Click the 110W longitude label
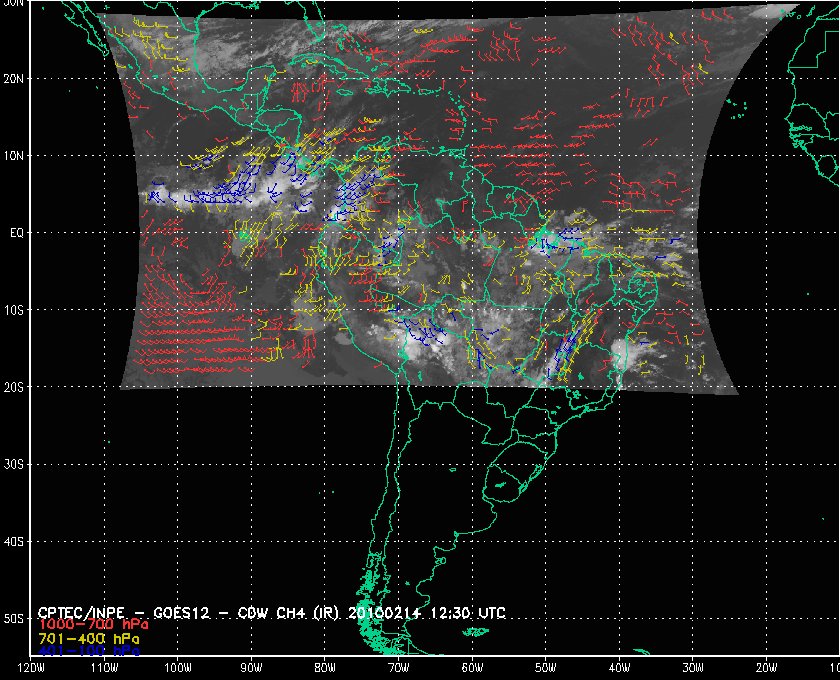 (104, 667)
